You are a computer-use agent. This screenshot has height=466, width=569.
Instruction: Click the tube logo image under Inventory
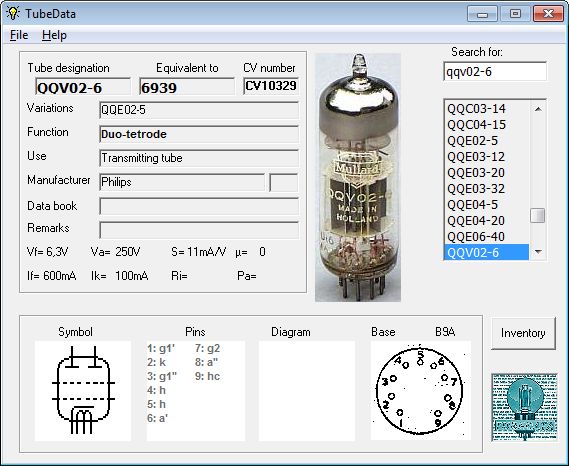click(x=524, y=407)
